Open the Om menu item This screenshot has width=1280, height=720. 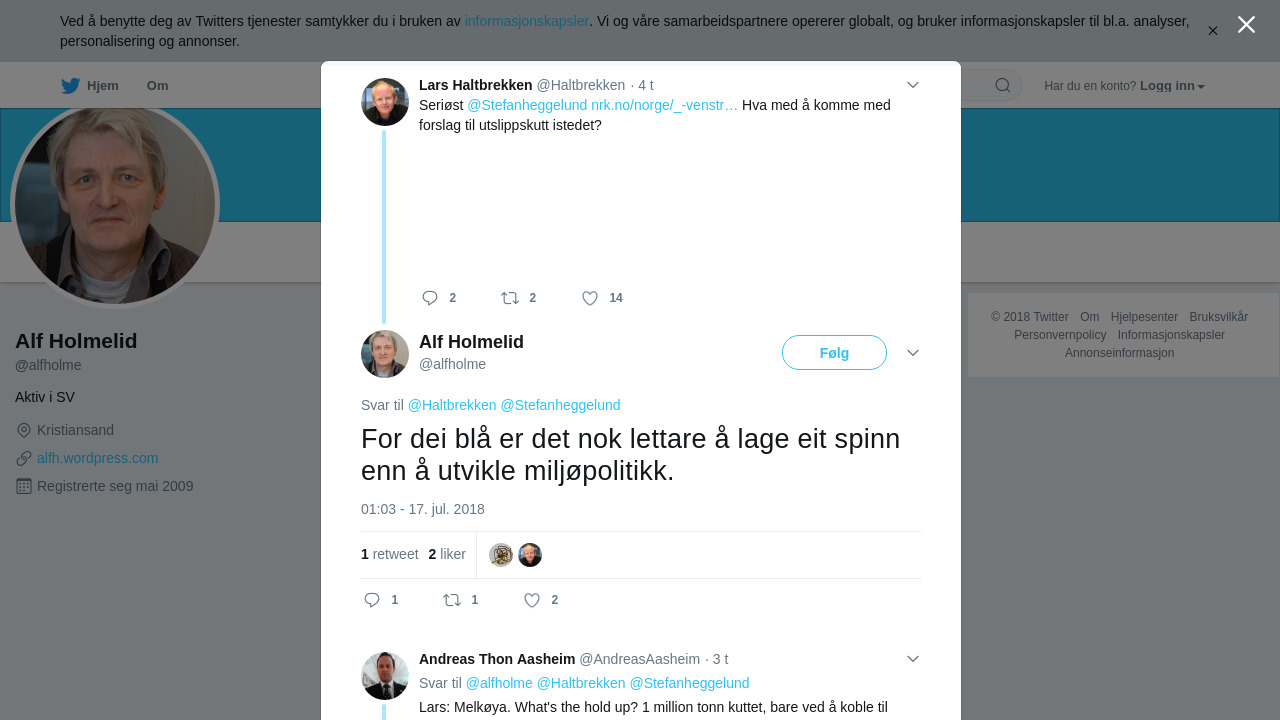pyautogui.click(x=157, y=86)
